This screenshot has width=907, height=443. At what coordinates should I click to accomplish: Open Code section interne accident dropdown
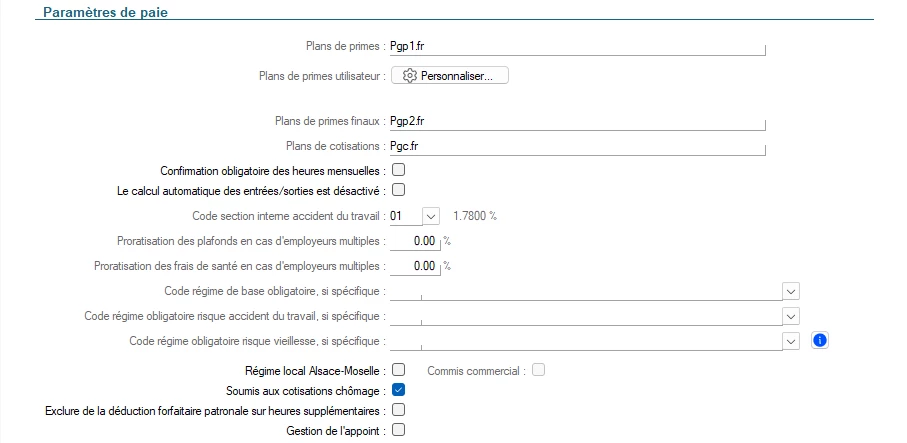click(x=430, y=215)
